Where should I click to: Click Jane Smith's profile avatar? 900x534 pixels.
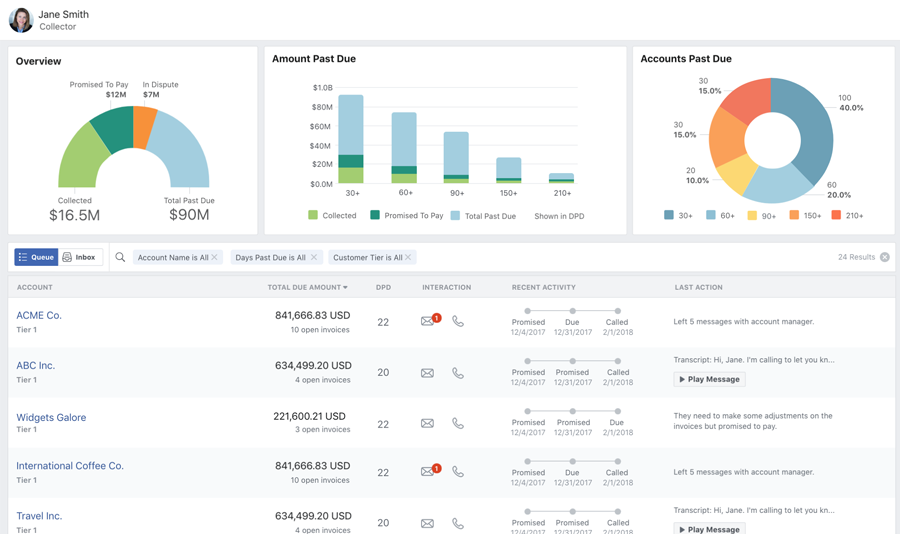20,20
